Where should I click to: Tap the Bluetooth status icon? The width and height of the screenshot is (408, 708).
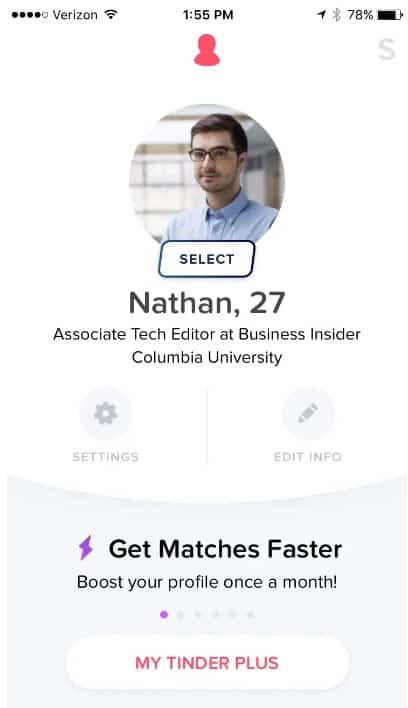(x=336, y=15)
